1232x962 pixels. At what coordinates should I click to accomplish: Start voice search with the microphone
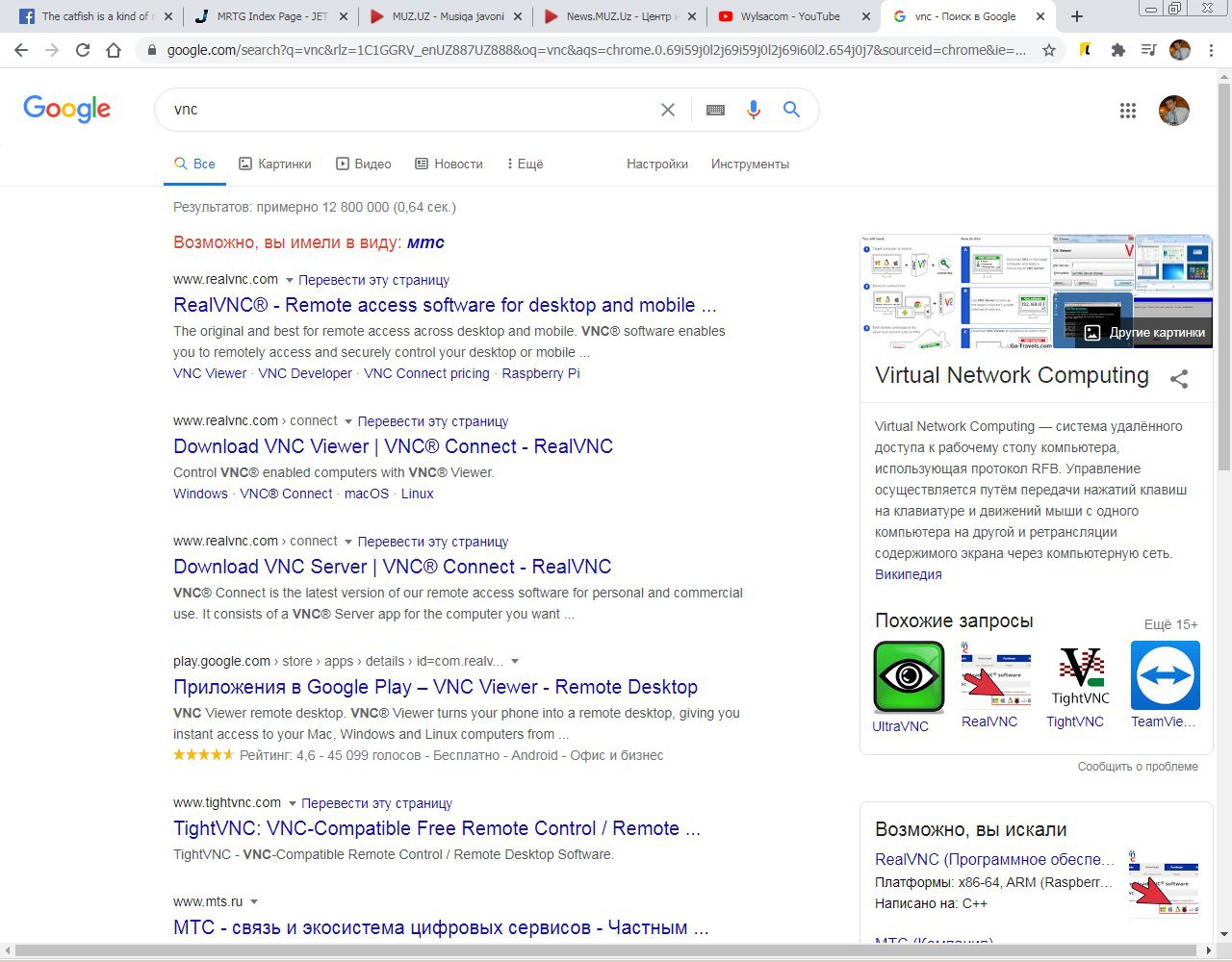[x=754, y=110]
